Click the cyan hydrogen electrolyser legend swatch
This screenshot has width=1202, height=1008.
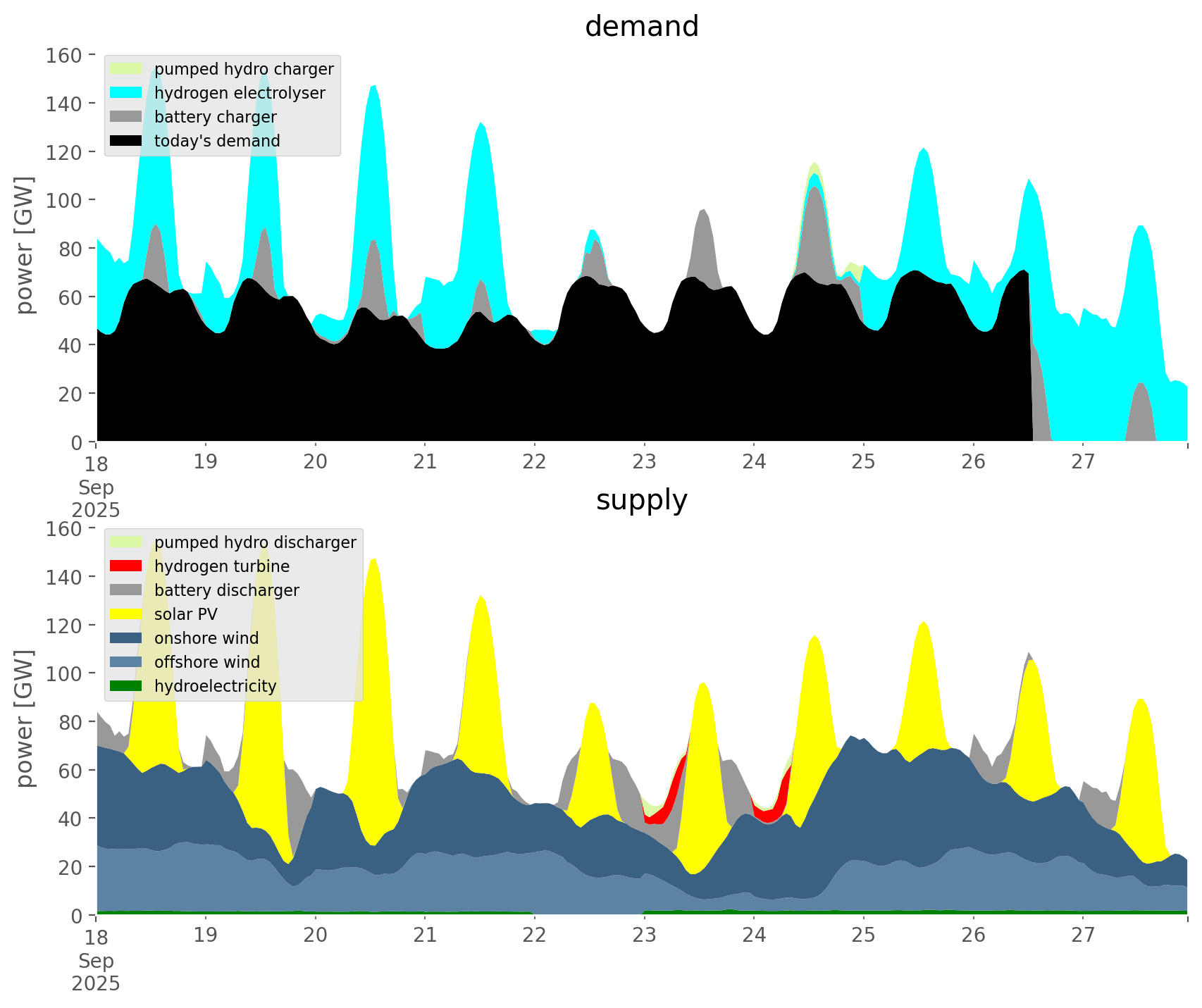(x=126, y=93)
